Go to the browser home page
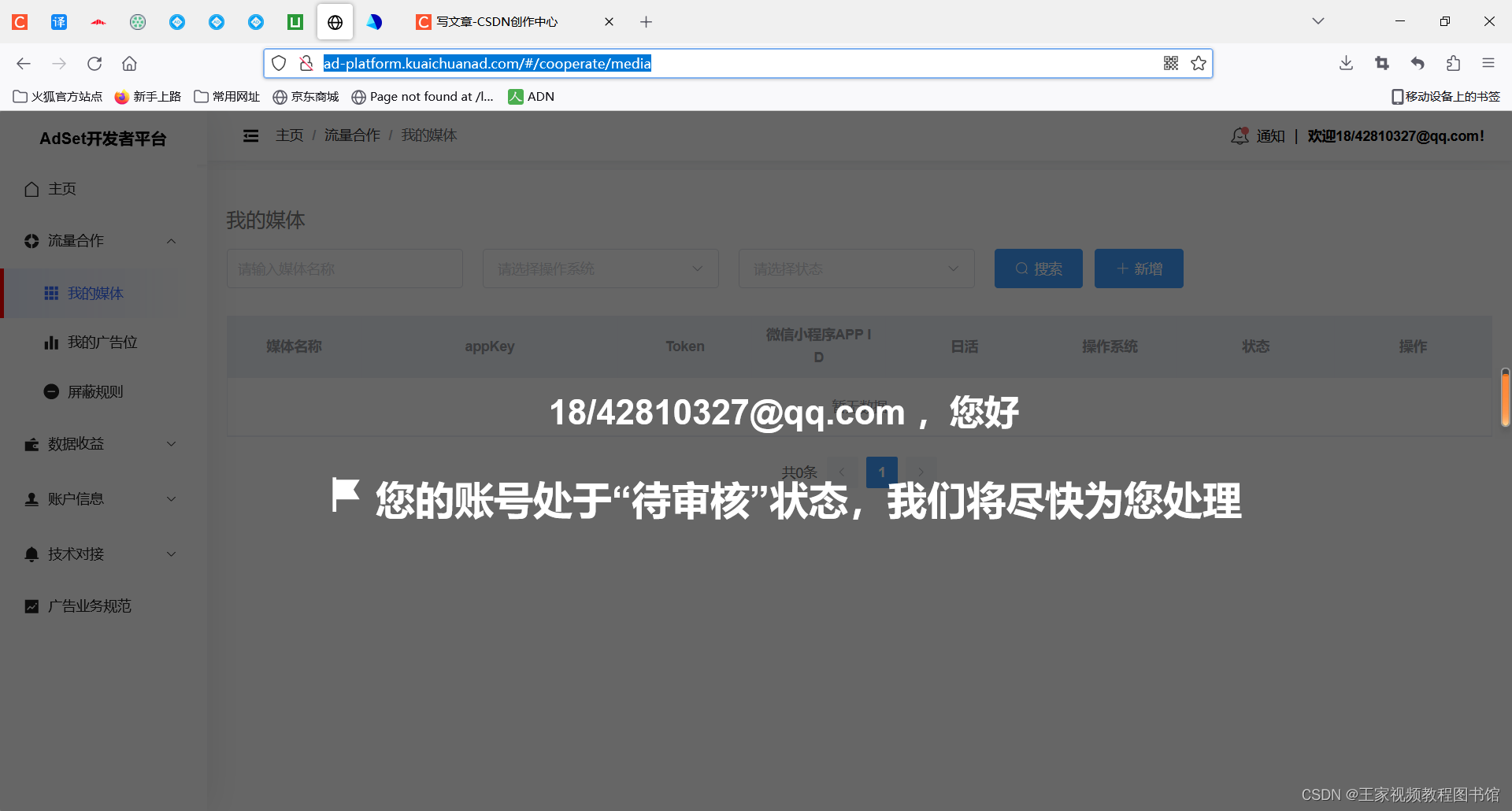Image resolution: width=1512 pixels, height=811 pixels. coord(129,63)
